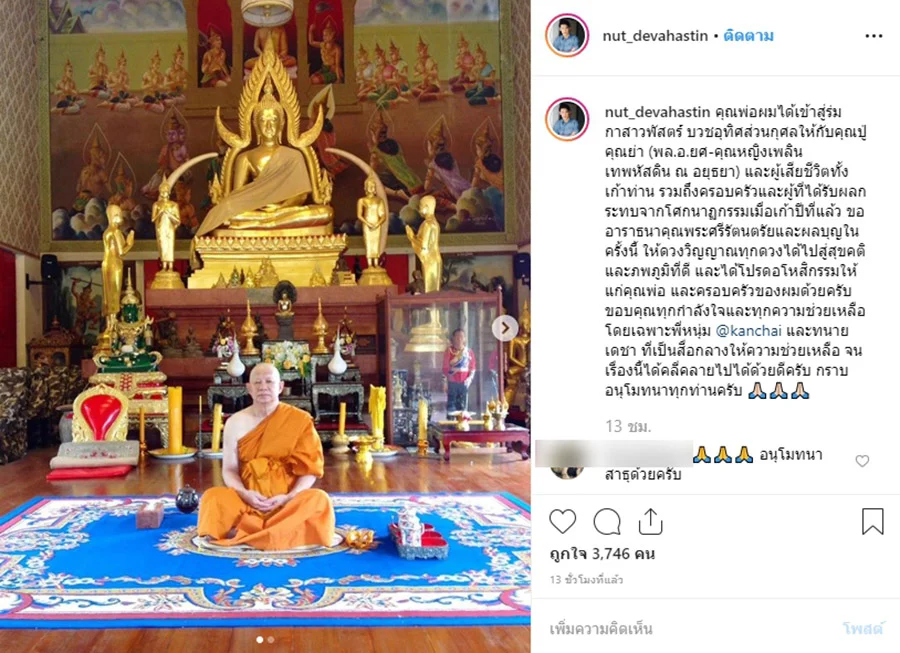Open the three-dot more options menu
Viewport: 900px width, 653px height.
pos(874,36)
